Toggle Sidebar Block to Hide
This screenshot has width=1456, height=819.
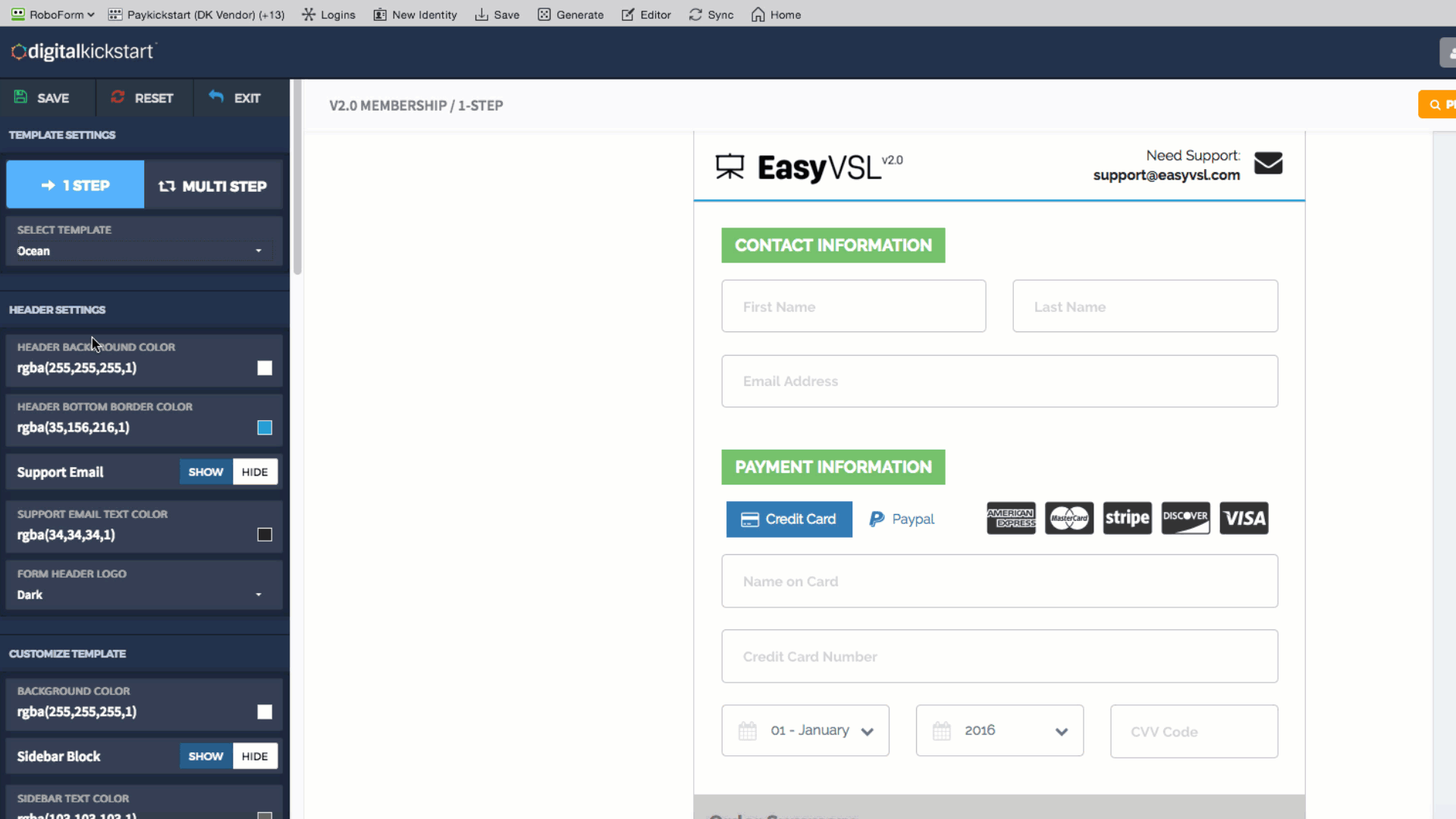click(255, 756)
